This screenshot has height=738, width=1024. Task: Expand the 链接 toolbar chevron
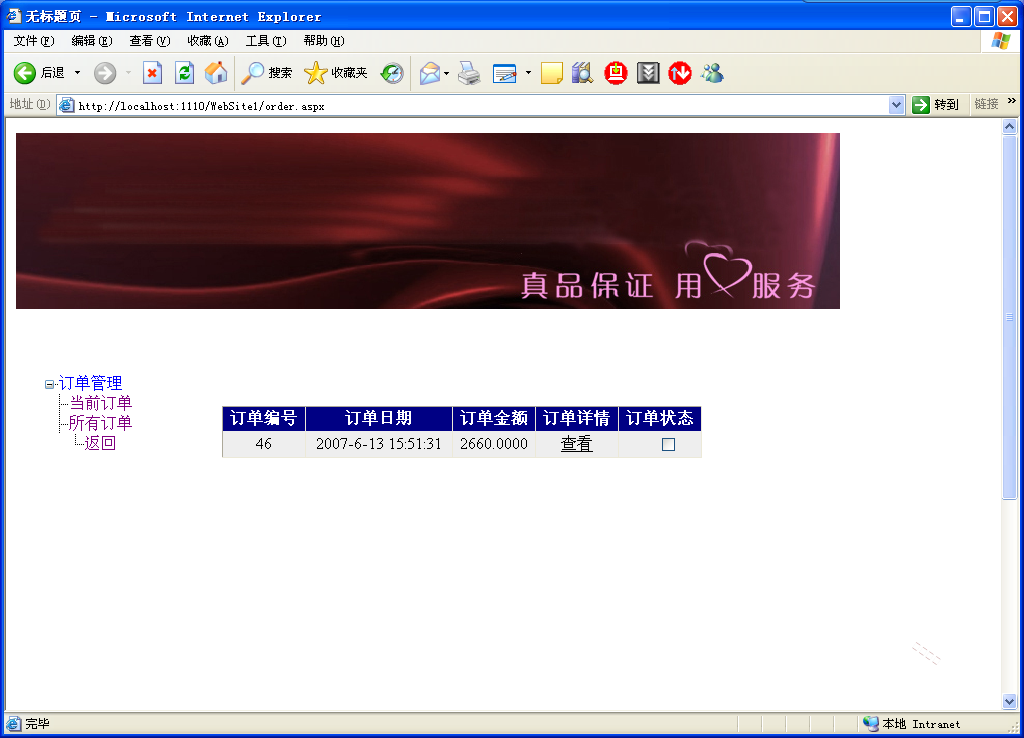click(x=1012, y=101)
